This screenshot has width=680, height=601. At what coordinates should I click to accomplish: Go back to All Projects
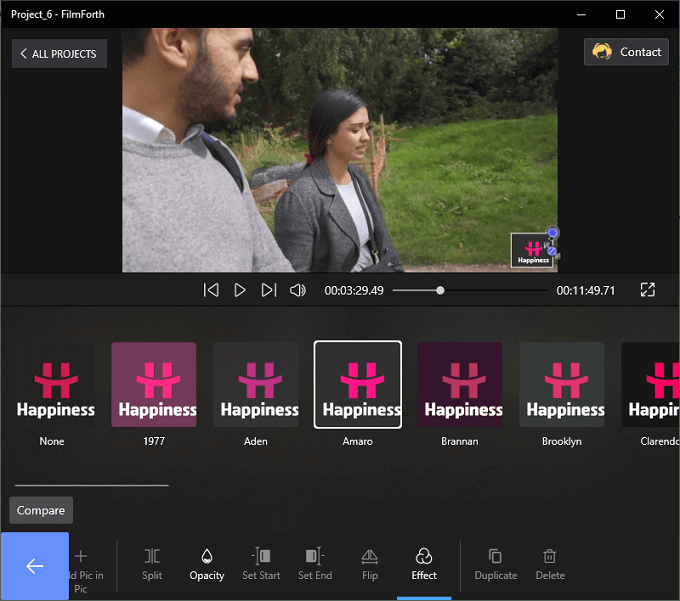click(59, 54)
